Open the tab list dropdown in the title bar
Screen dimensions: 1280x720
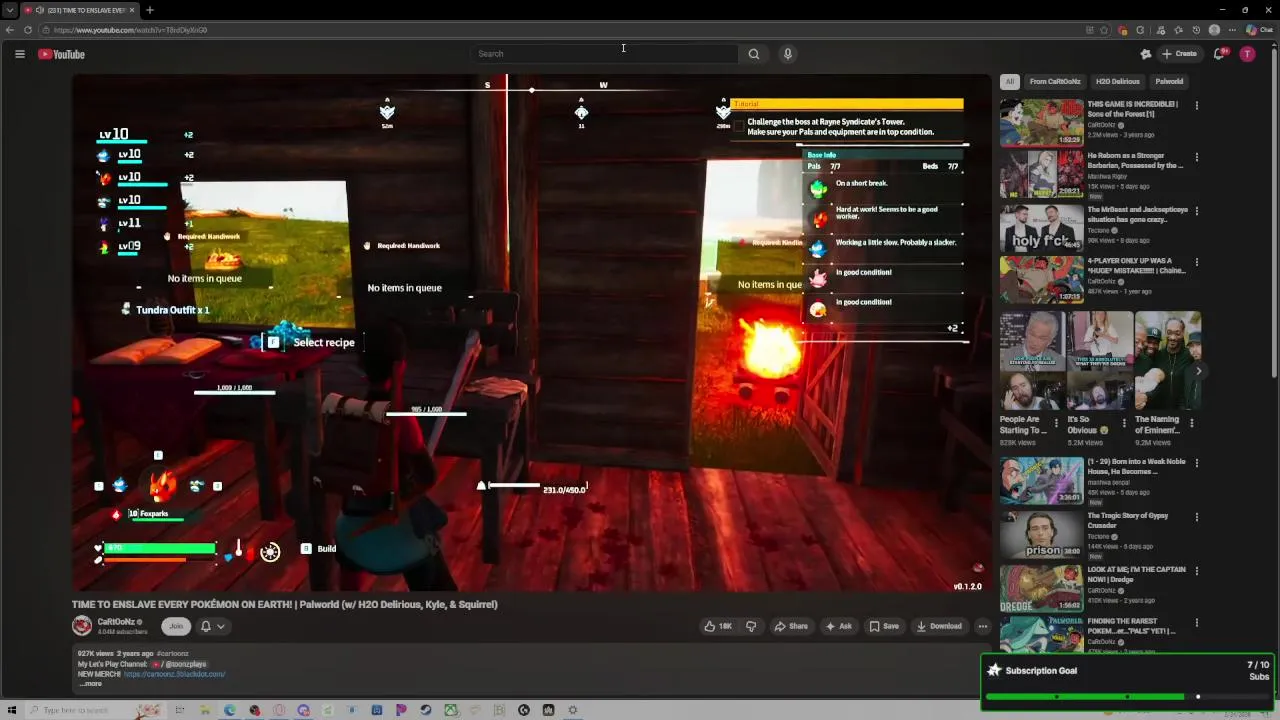[x=10, y=10]
